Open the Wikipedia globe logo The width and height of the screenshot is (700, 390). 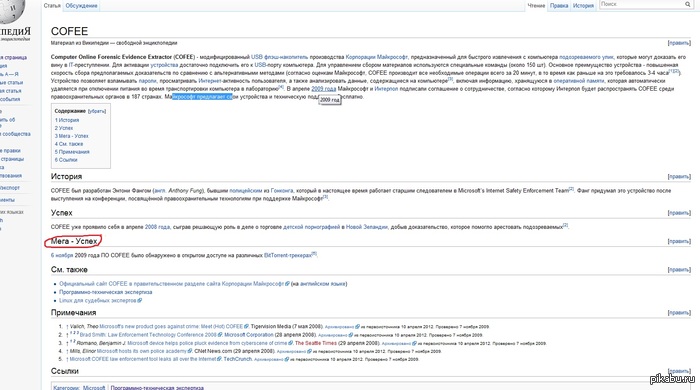click(11, 11)
